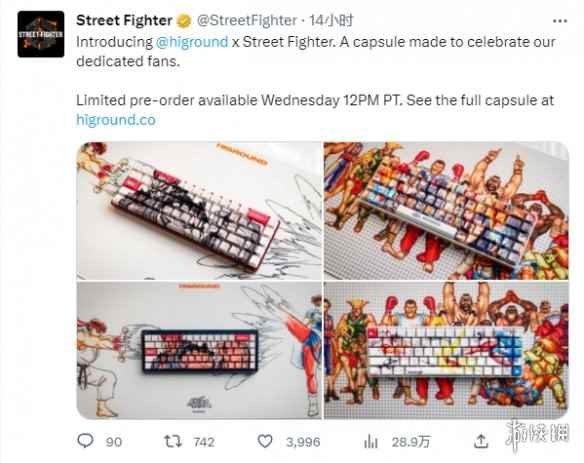Open the colorful character keyboard photo top right
Viewport: 584px width, 463px height.
(x=446, y=210)
